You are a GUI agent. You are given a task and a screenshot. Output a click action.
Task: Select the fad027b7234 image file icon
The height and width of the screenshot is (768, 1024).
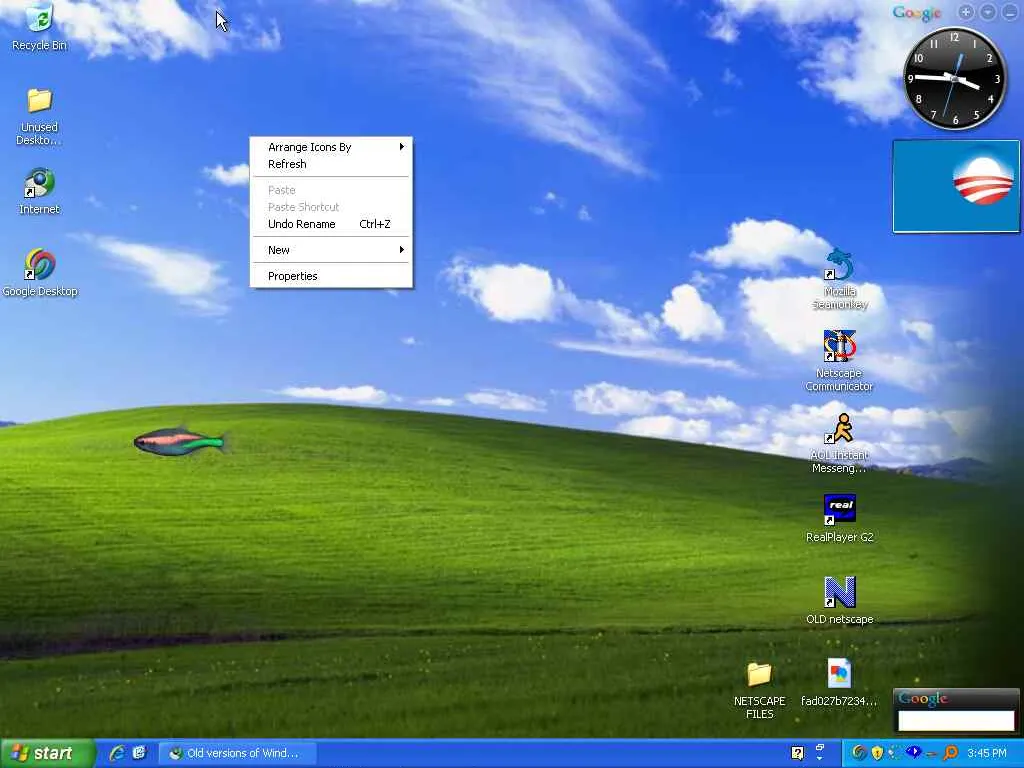click(x=839, y=682)
